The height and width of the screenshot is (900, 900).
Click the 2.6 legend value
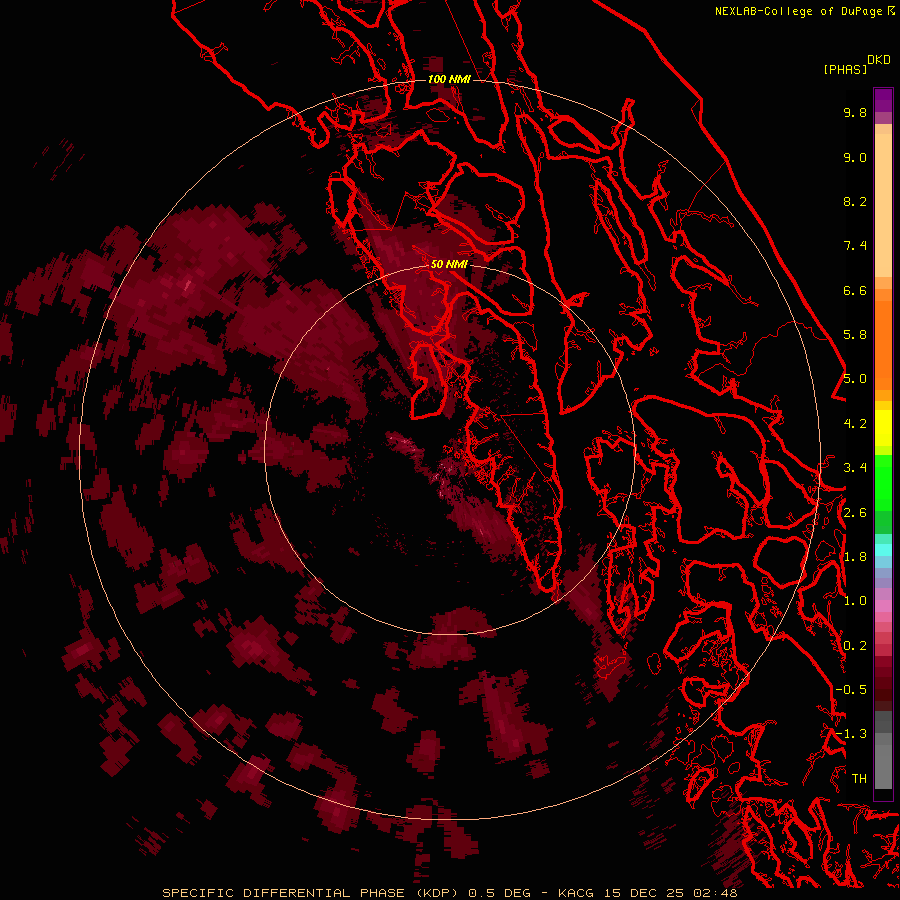tap(855, 513)
